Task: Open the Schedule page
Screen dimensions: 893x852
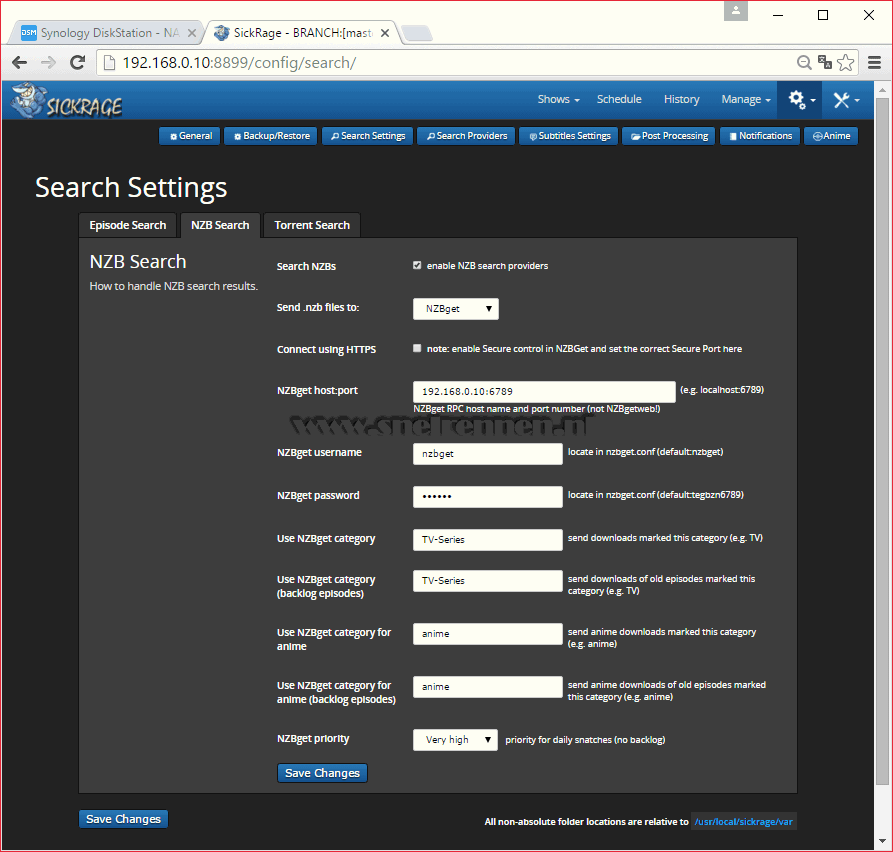Action: [619, 100]
